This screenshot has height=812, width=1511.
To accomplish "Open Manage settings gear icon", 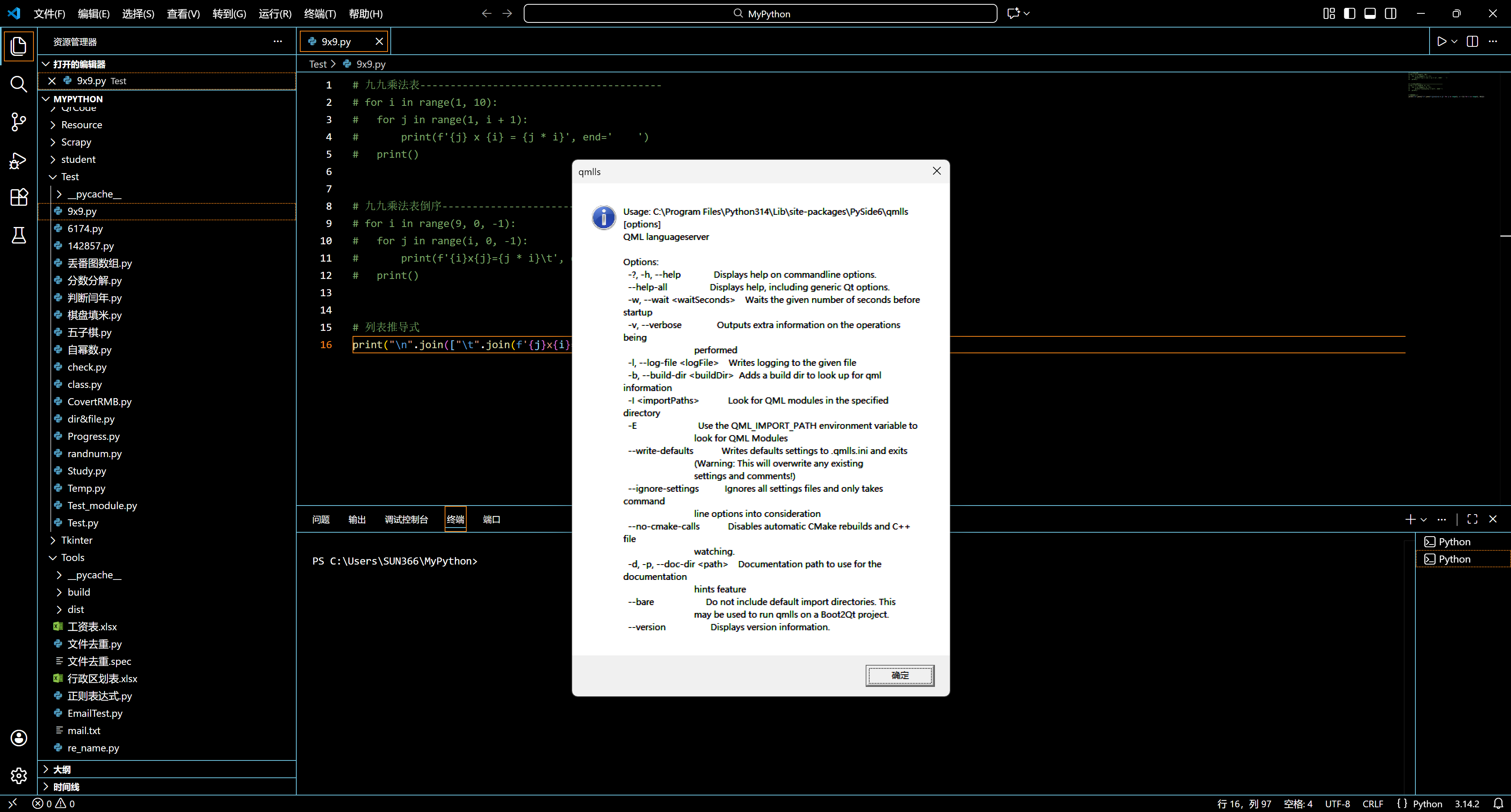I will (19, 775).
